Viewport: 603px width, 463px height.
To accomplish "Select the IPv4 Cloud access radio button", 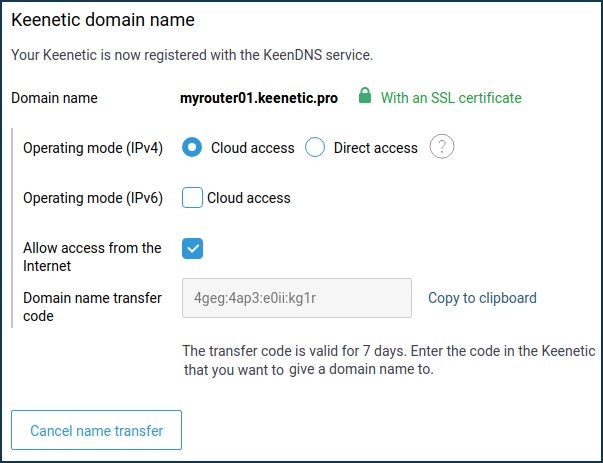I will click(192, 147).
